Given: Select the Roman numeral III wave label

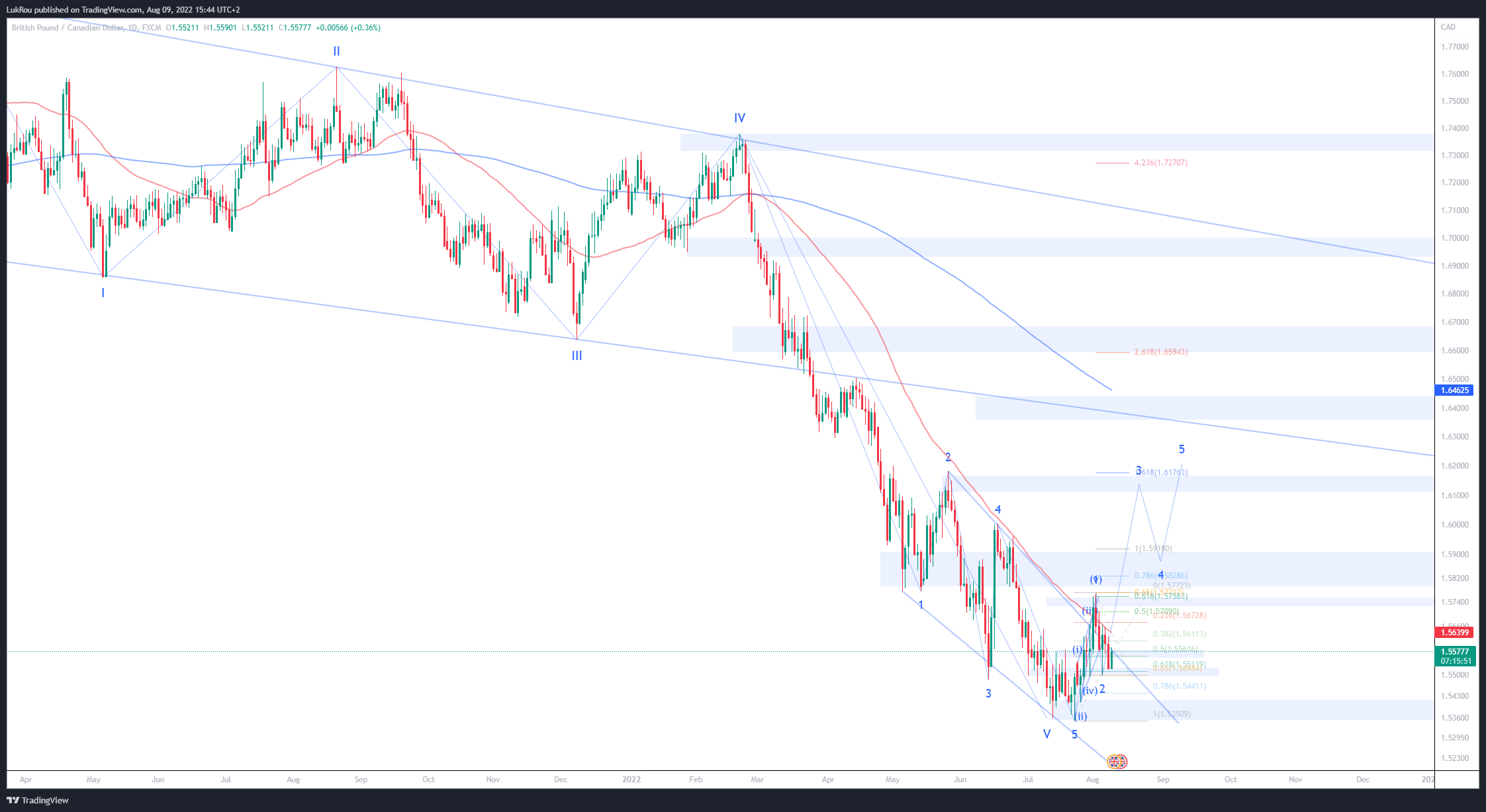Looking at the screenshot, I should tap(577, 356).
